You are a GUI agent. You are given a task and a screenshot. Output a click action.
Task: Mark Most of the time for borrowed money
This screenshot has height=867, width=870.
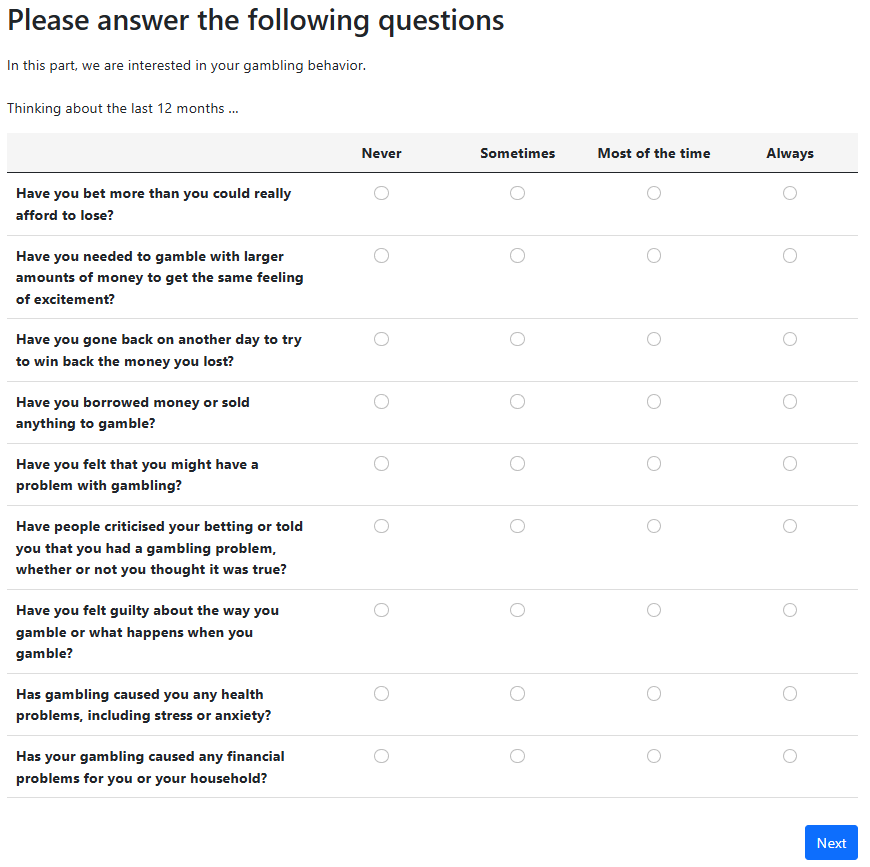point(654,402)
